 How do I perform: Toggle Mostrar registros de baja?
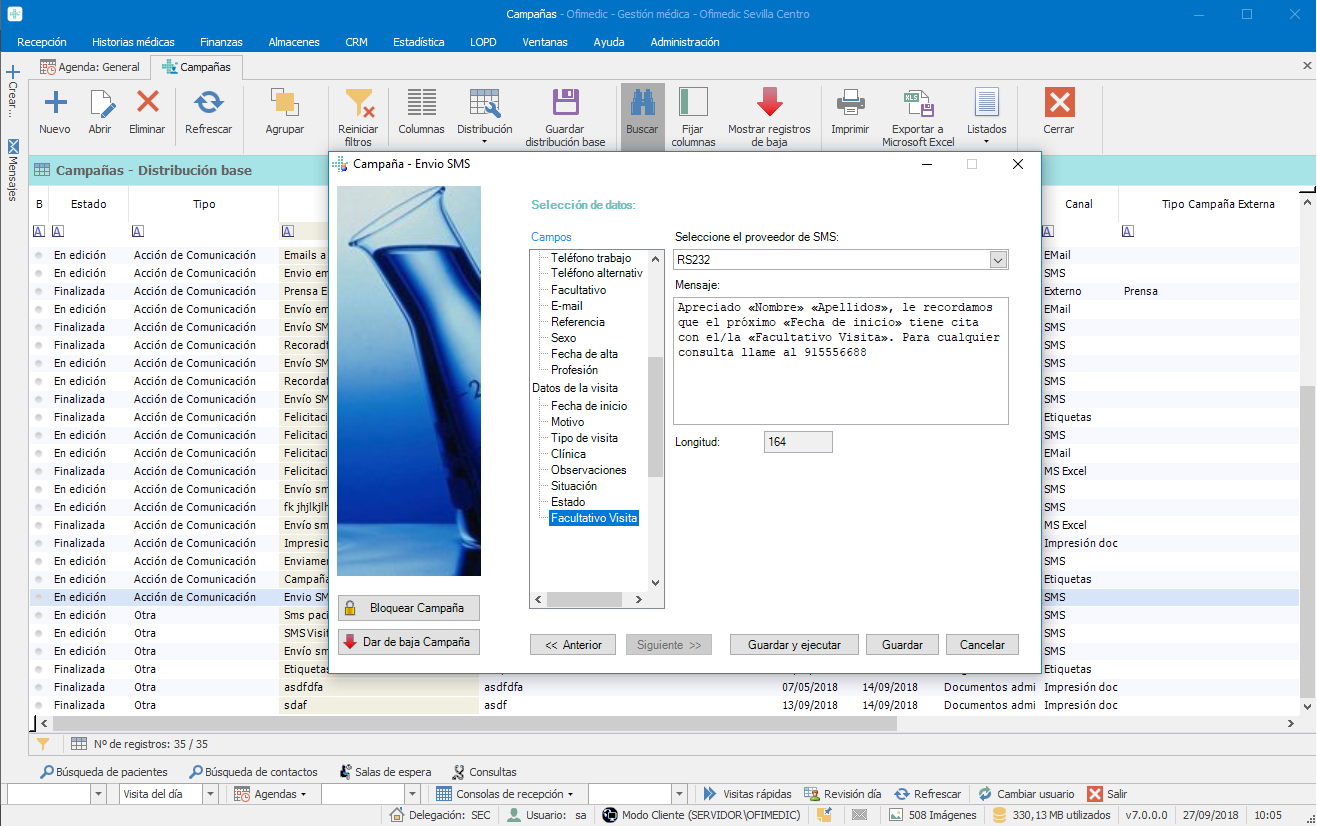769,103
